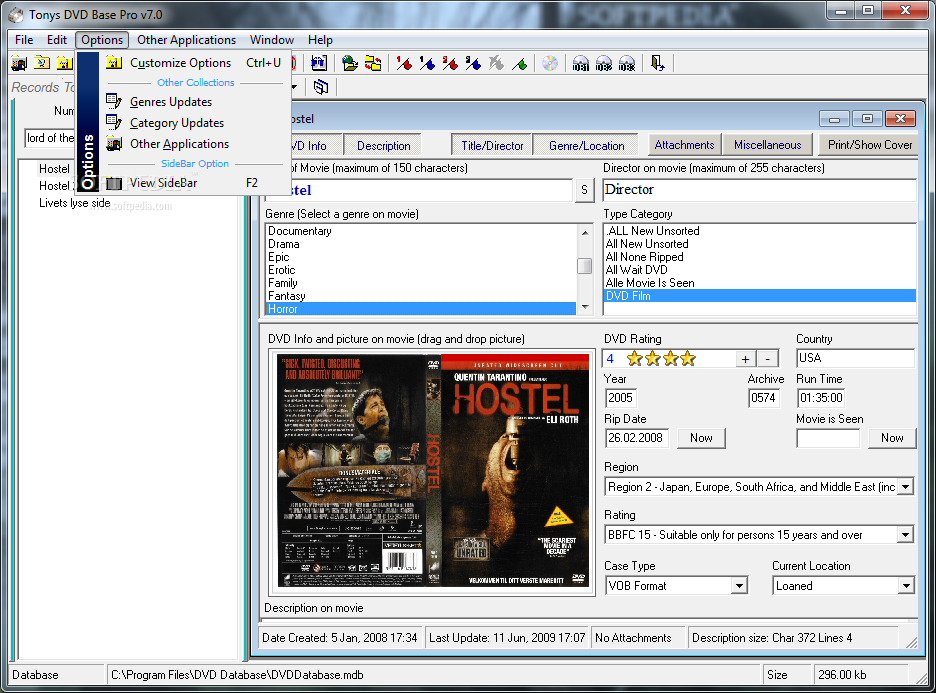The height and width of the screenshot is (693, 936).
Task: Choose Genres Updates from Options menu
Action: tap(193, 101)
